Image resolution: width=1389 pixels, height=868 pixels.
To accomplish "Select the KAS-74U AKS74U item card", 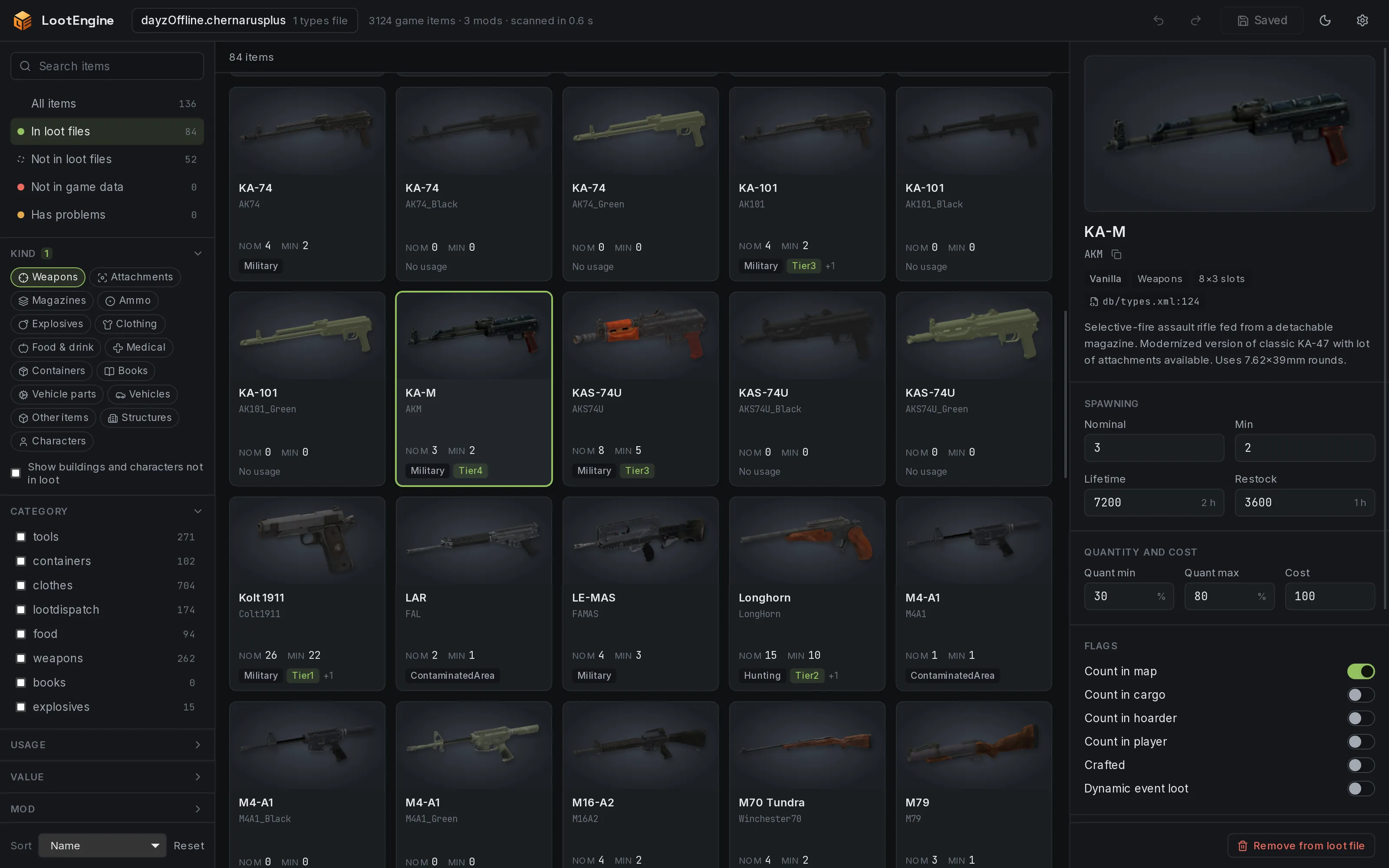I will tap(641, 389).
